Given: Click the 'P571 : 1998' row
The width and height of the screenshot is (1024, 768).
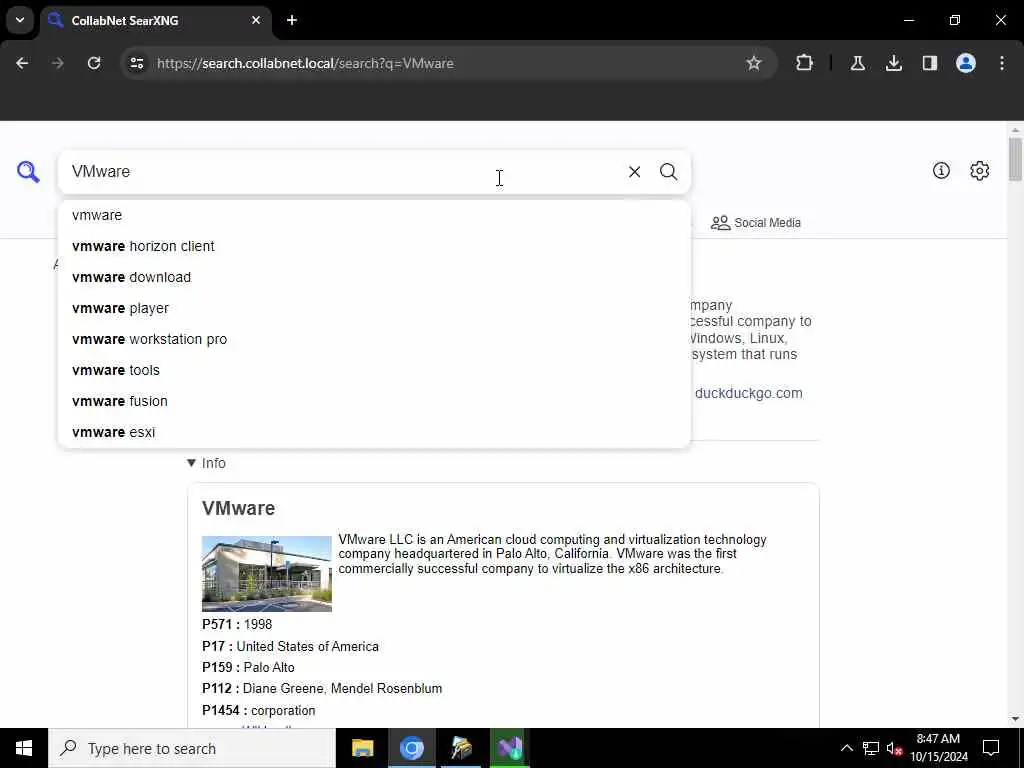Looking at the screenshot, I should tap(237, 624).
